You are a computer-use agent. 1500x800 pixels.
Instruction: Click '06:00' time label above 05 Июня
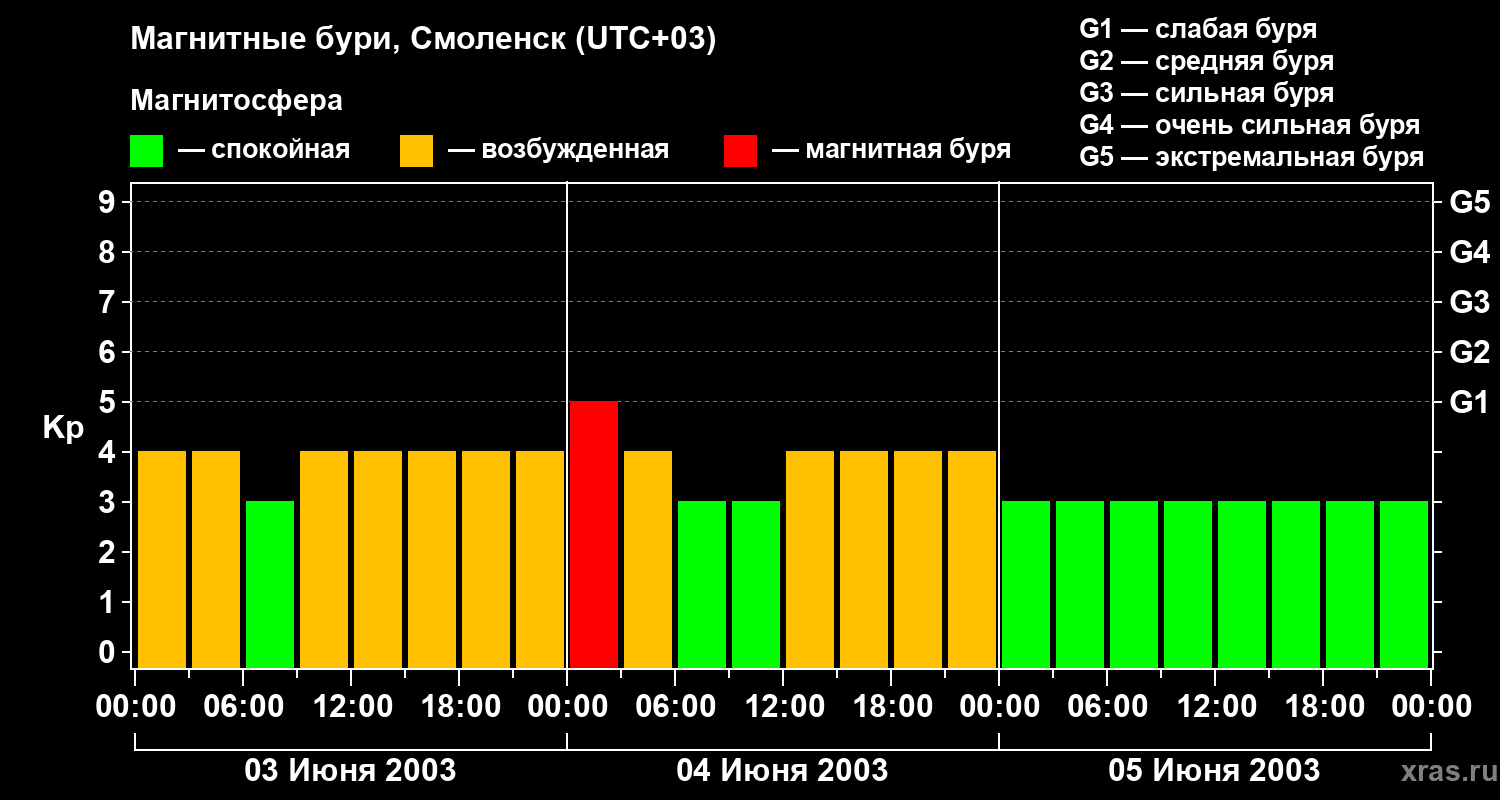(1107, 707)
